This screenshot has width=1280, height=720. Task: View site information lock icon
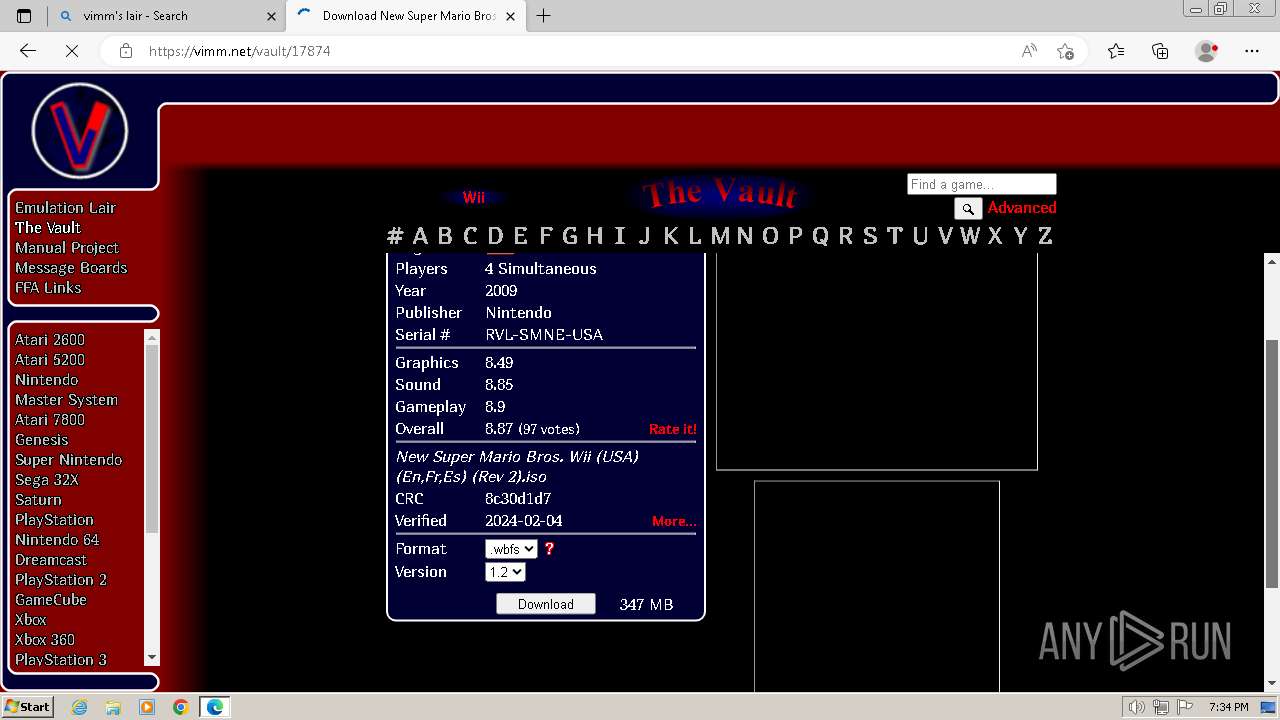tap(126, 51)
